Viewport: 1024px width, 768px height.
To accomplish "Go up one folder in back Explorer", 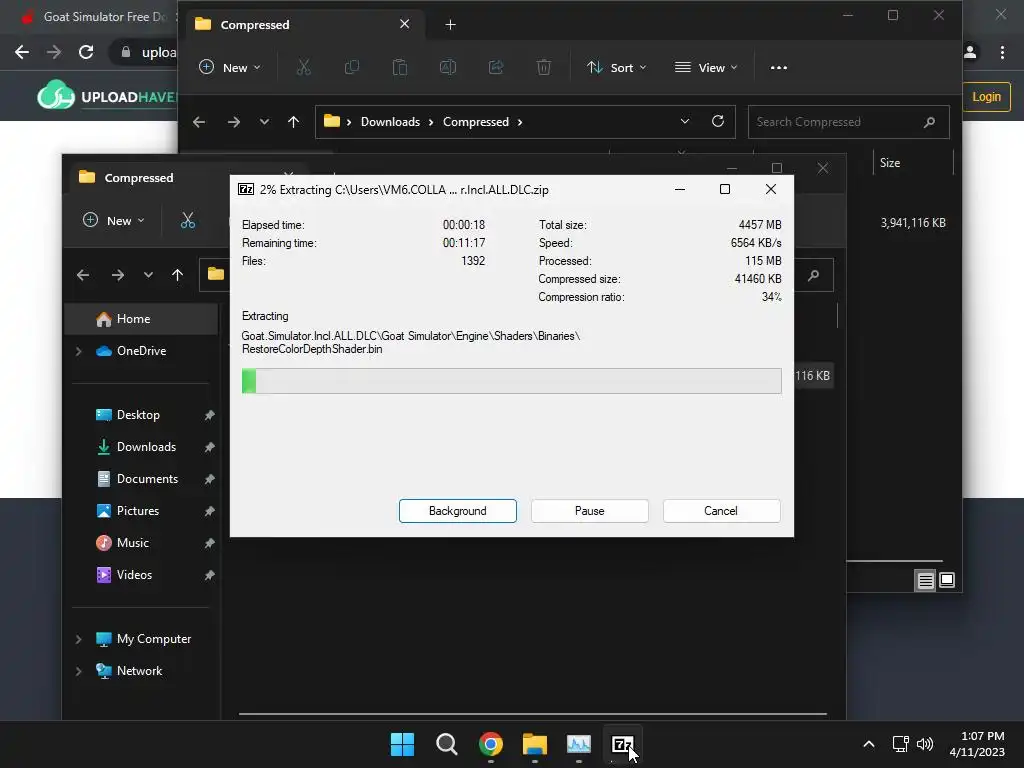I will tap(293, 122).
